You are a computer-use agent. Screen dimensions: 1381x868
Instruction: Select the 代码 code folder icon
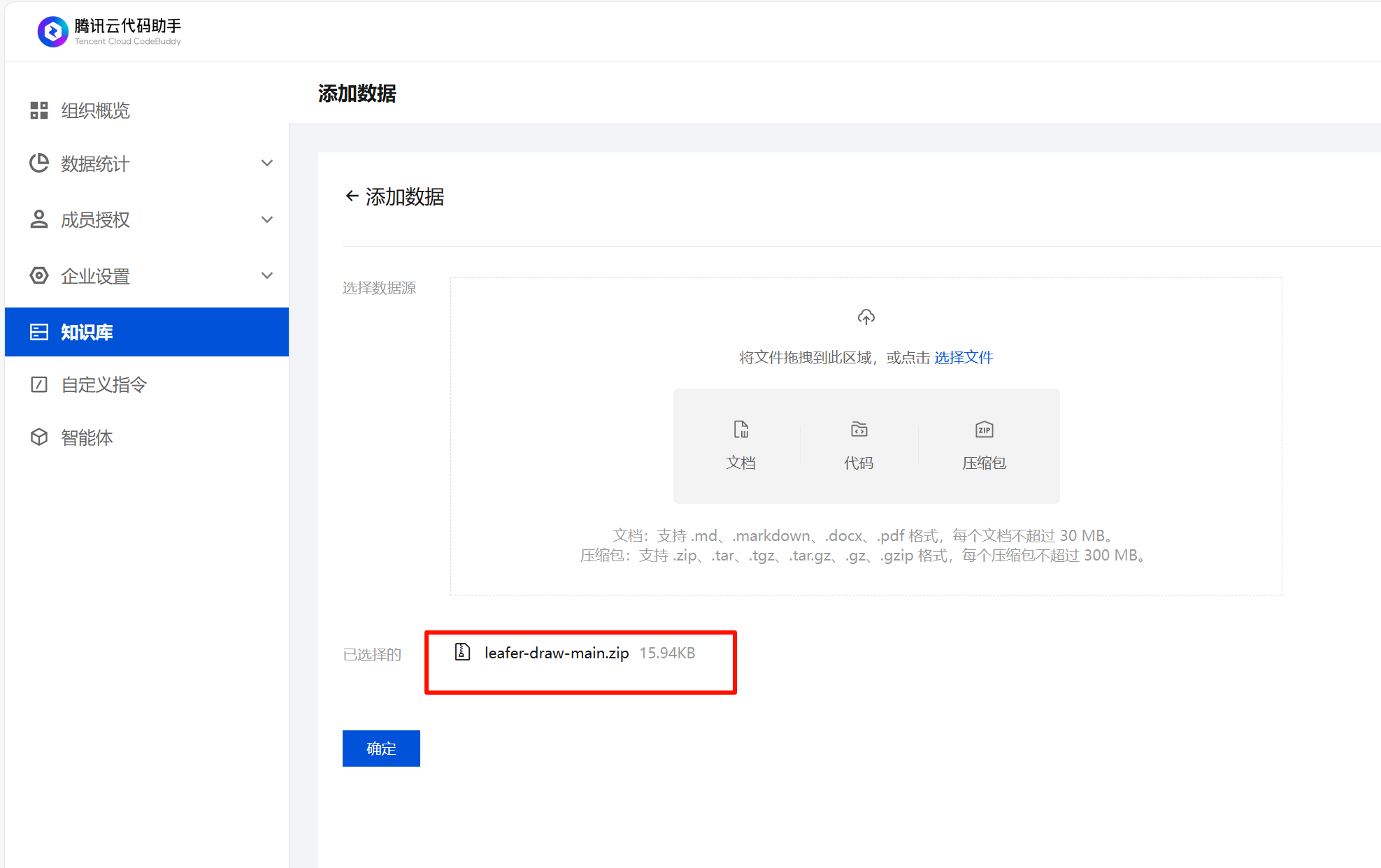coord(859,429)
